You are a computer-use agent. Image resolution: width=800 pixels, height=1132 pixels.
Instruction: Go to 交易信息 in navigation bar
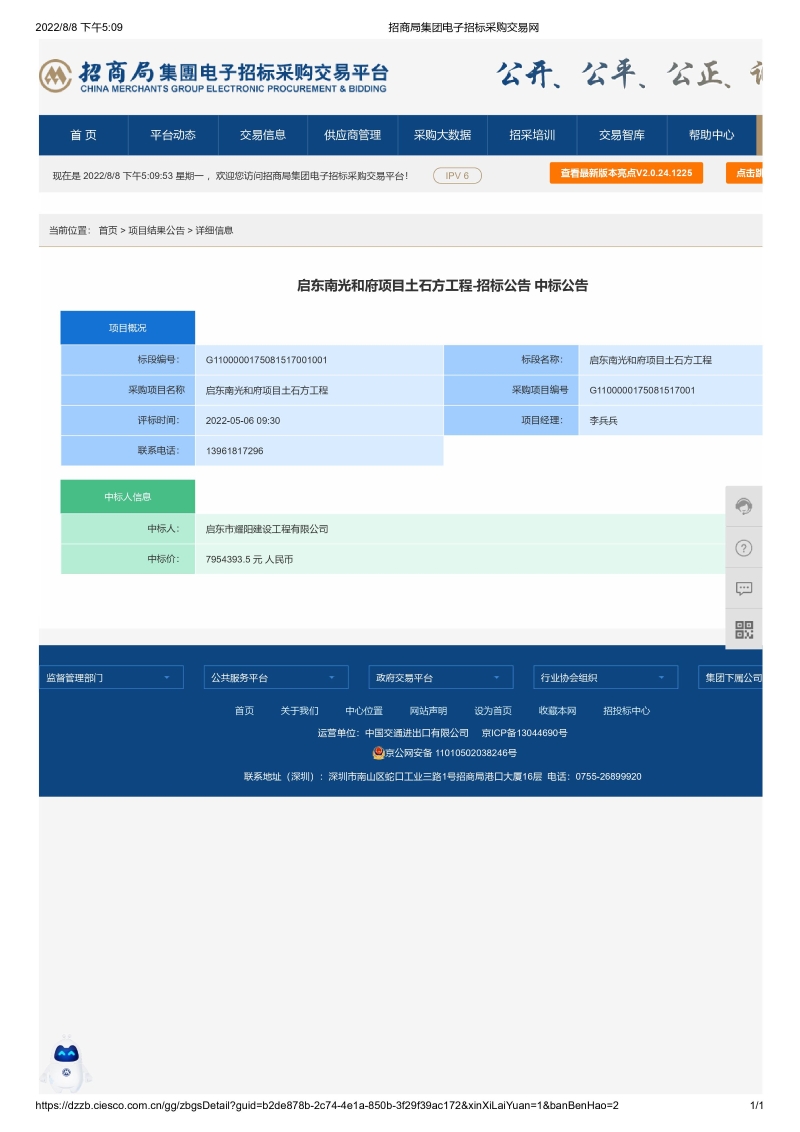pyautogui.click(x=263, y=135)
